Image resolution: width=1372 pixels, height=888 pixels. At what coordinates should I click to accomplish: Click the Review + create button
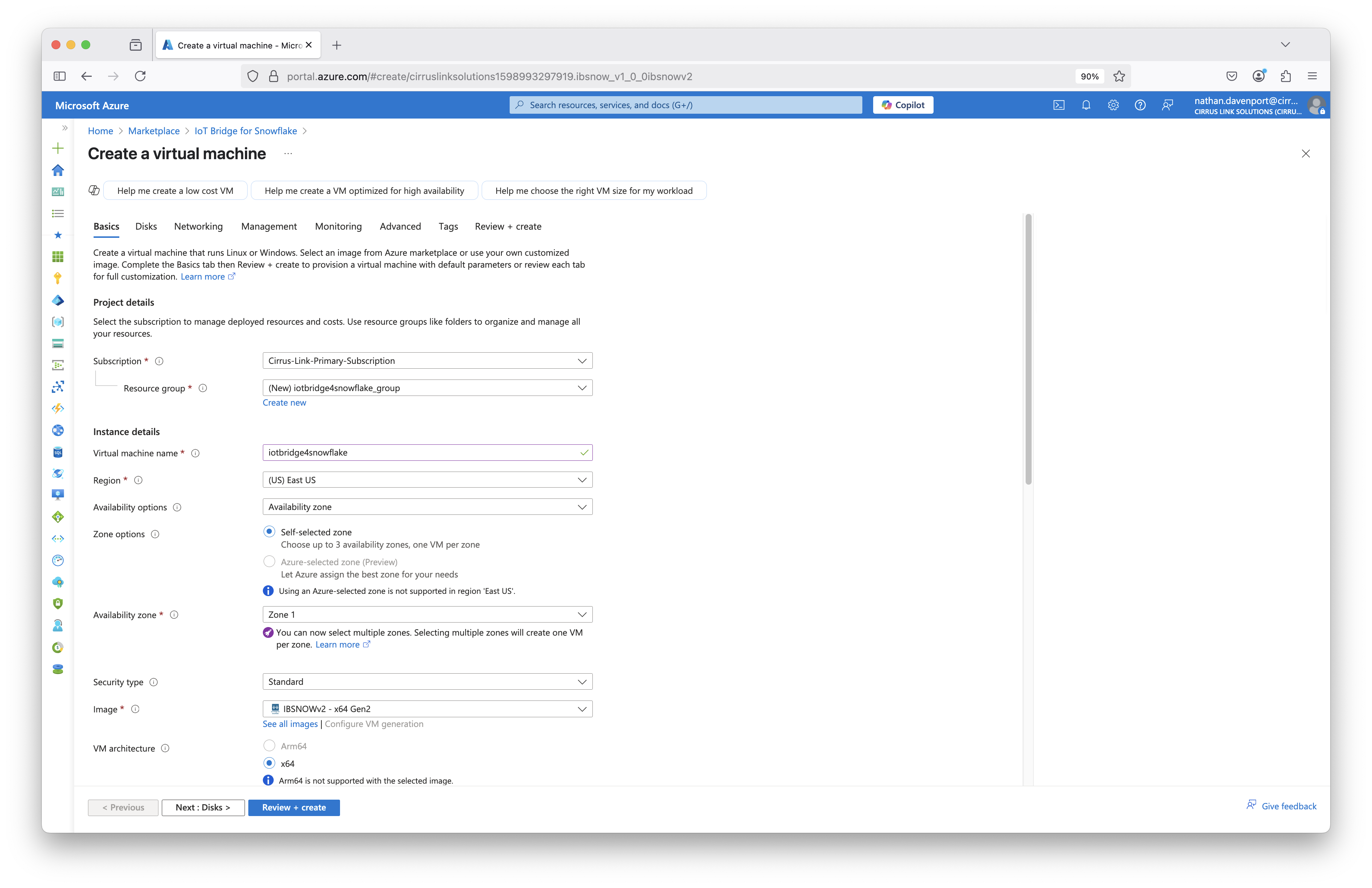tap(293, 807)
